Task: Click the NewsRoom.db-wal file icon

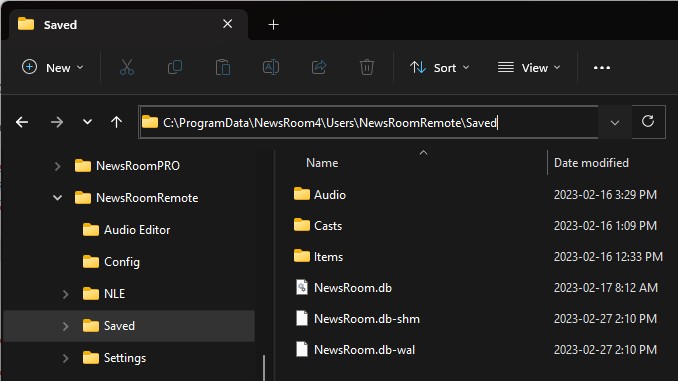Action: click(x=302, y=349)
